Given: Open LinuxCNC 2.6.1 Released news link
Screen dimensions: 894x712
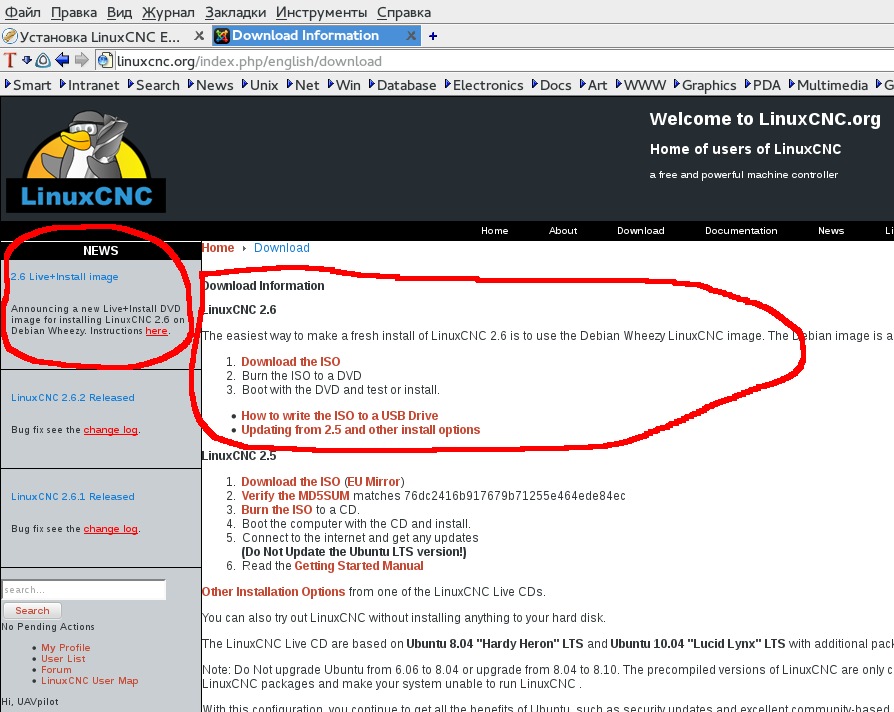Looking at the screenshot, I should coord(73,497).
